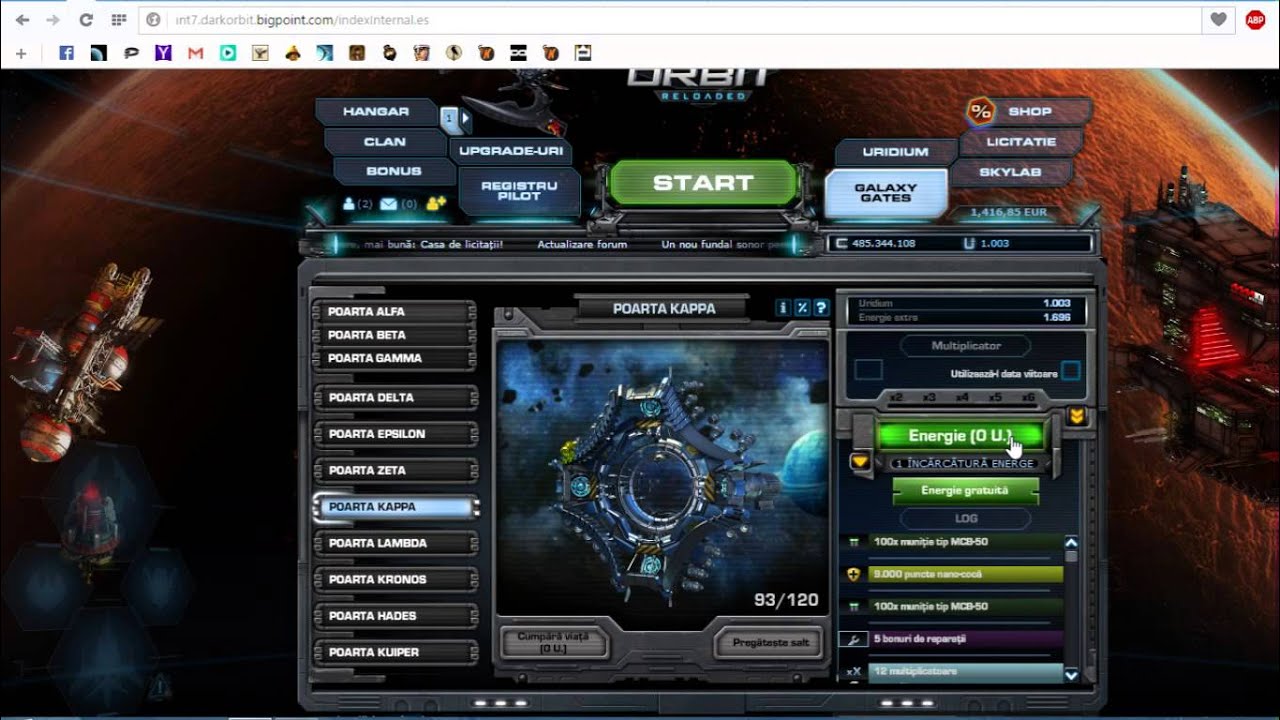Open the Gmail bookmark

point(195,52)
